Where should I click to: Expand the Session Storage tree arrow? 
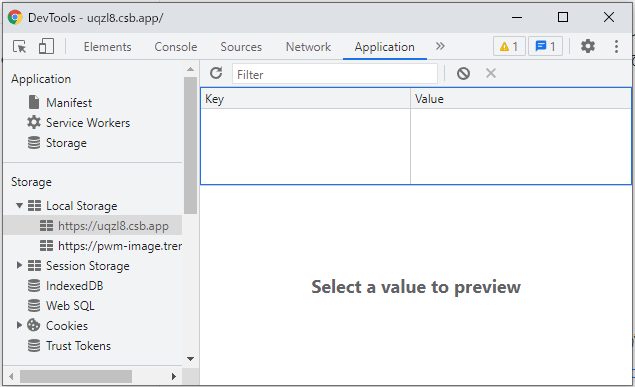click(19, 266)
